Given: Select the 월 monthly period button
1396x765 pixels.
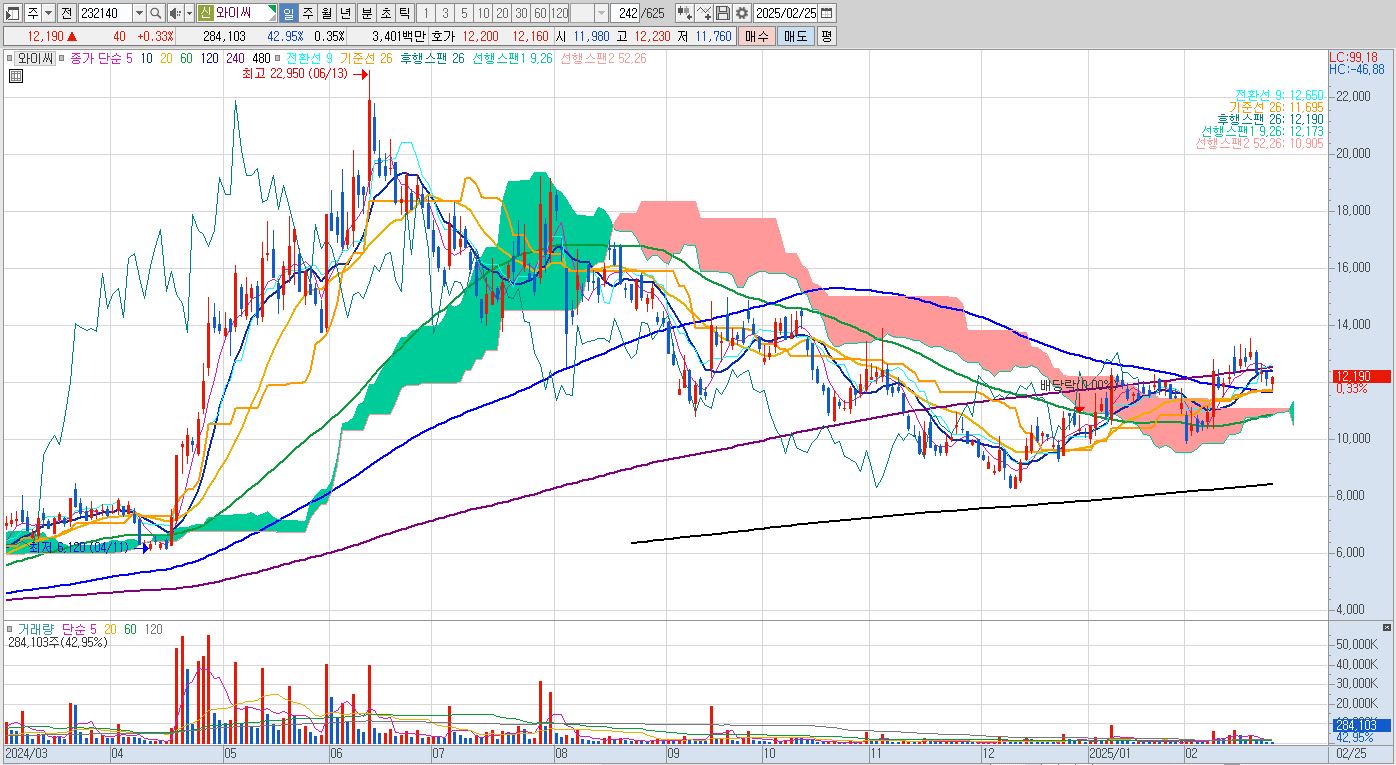Looking at the screenshot, I should (x=326, y=13).
